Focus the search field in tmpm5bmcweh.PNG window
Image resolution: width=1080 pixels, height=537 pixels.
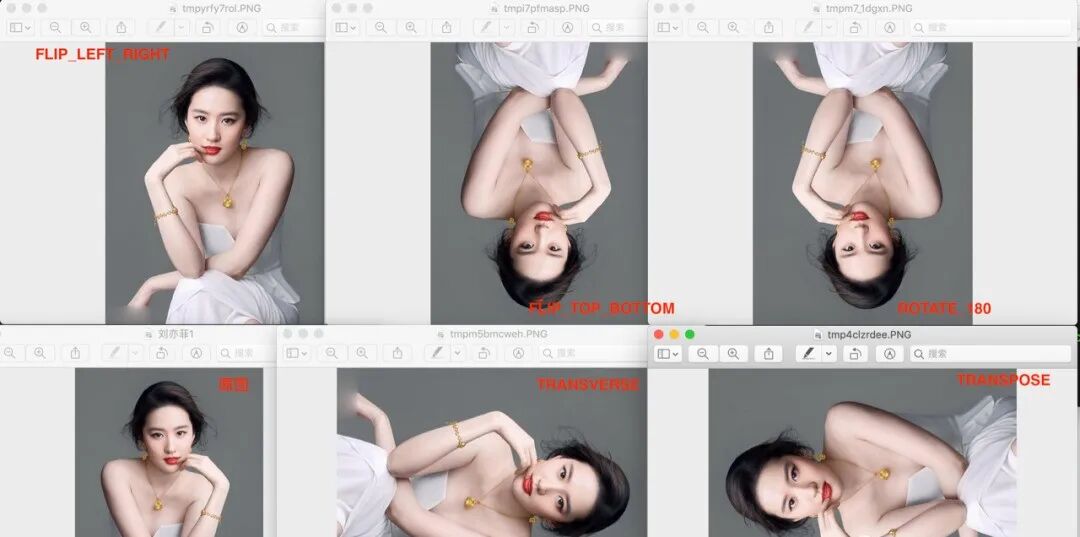click(593, 353)
